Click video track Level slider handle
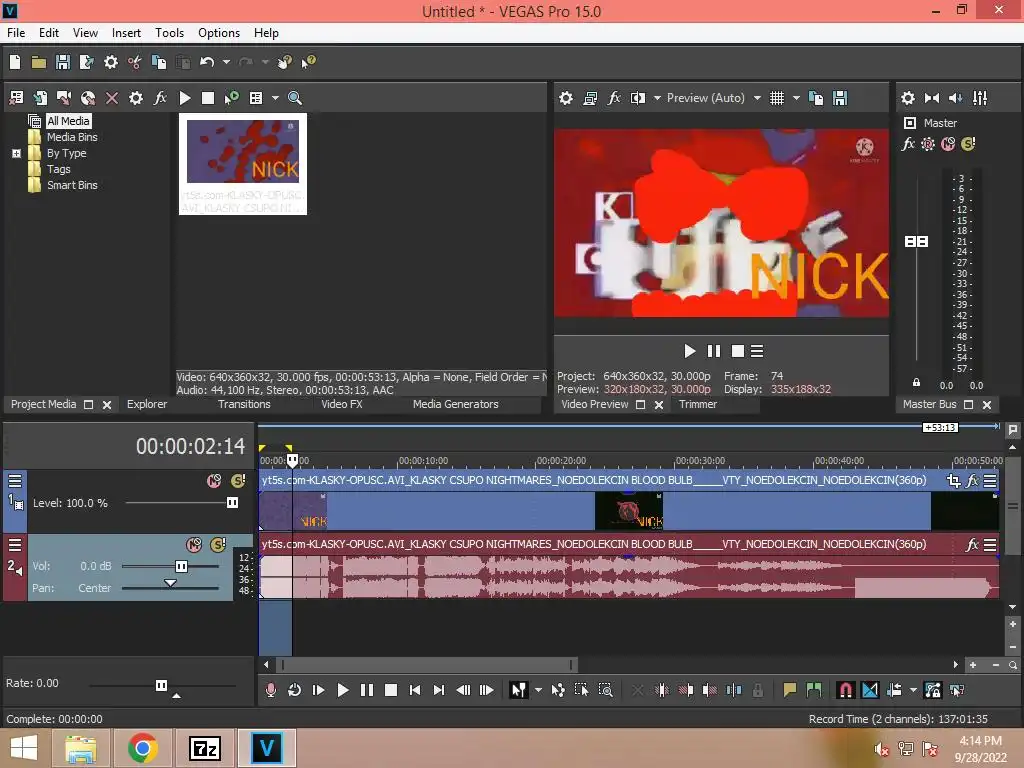This screenshot has width=1024, height=768. click(x=232, y=502)
